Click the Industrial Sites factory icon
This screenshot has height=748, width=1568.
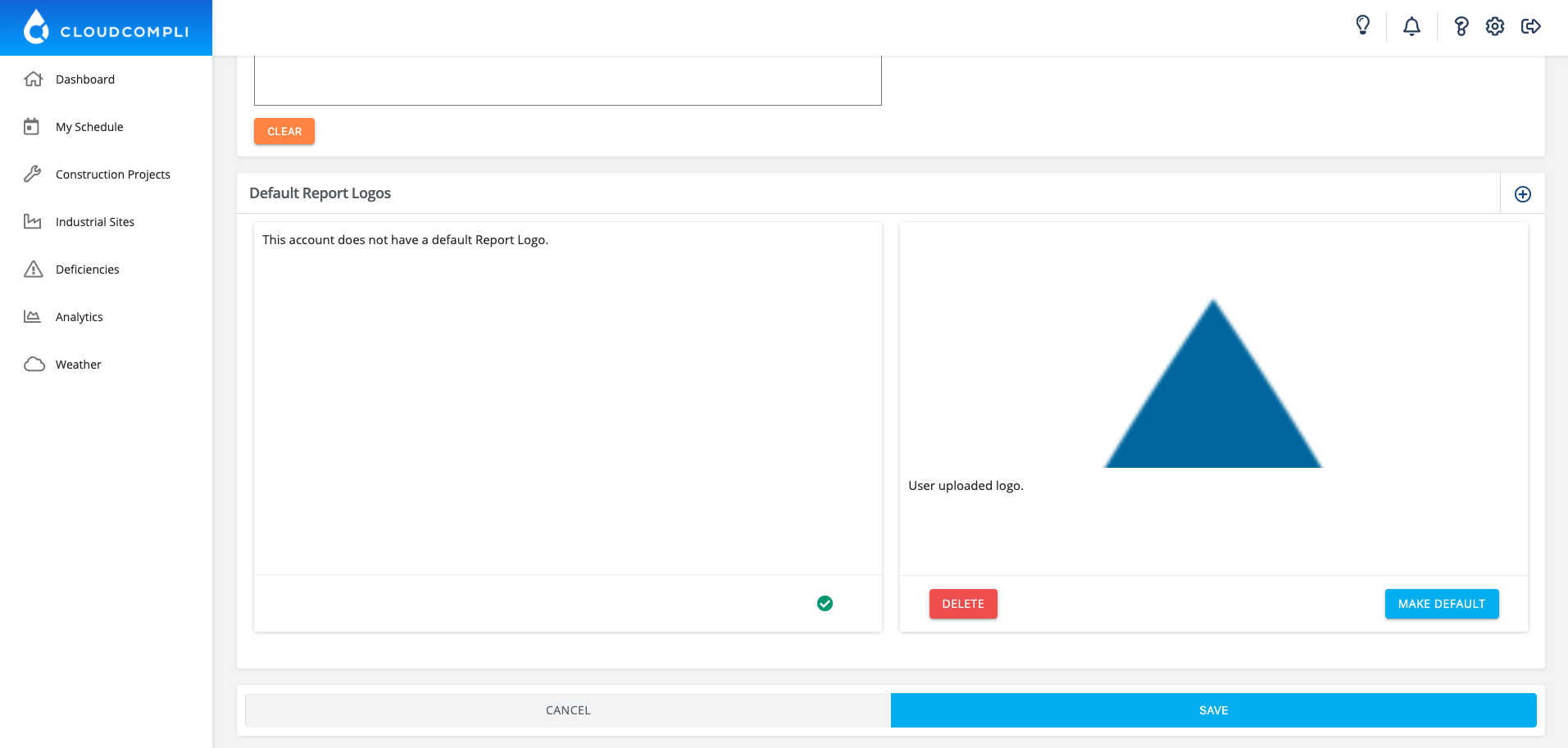(x=33, y=221)
